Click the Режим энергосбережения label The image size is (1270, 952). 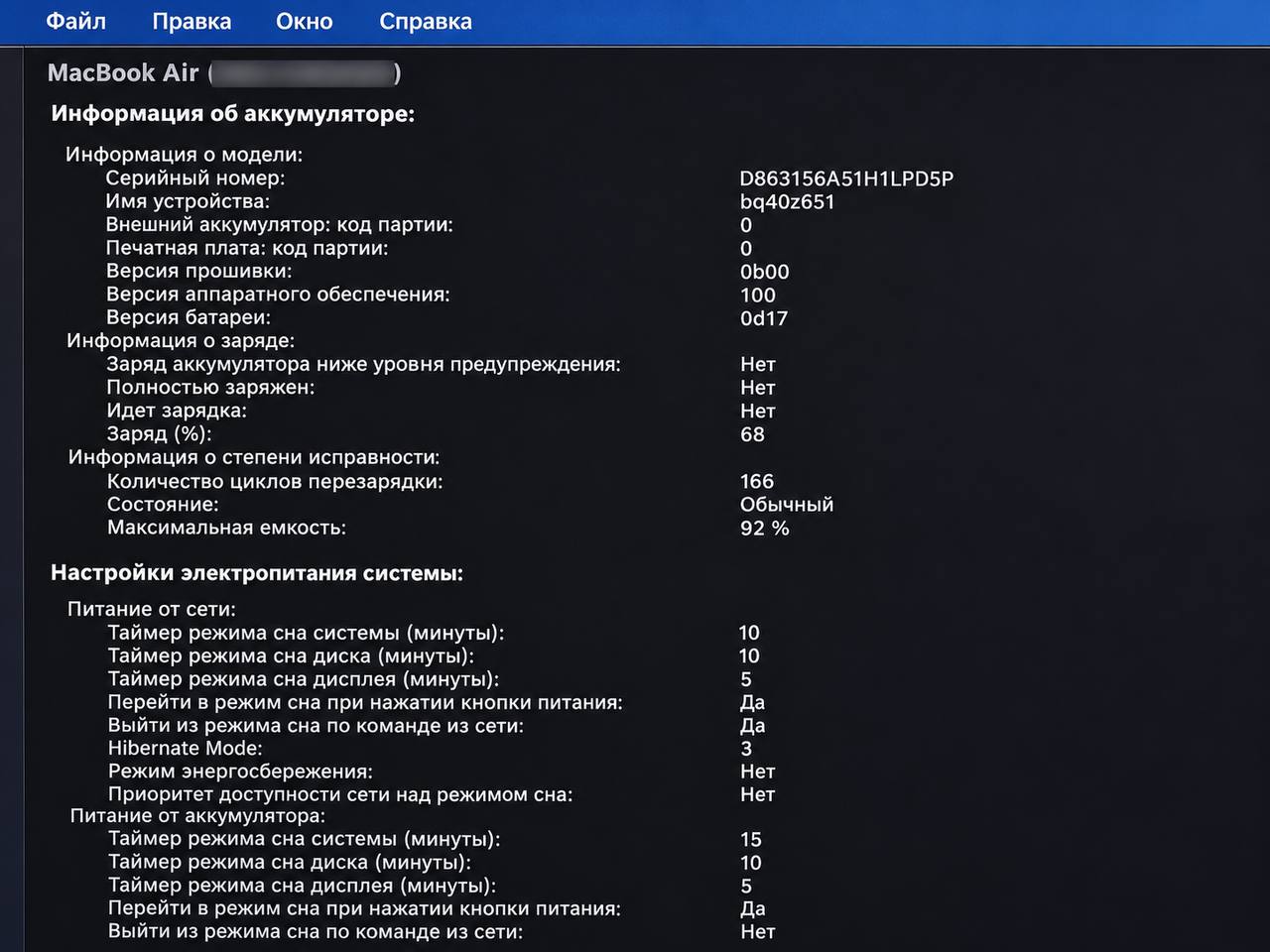240,772
